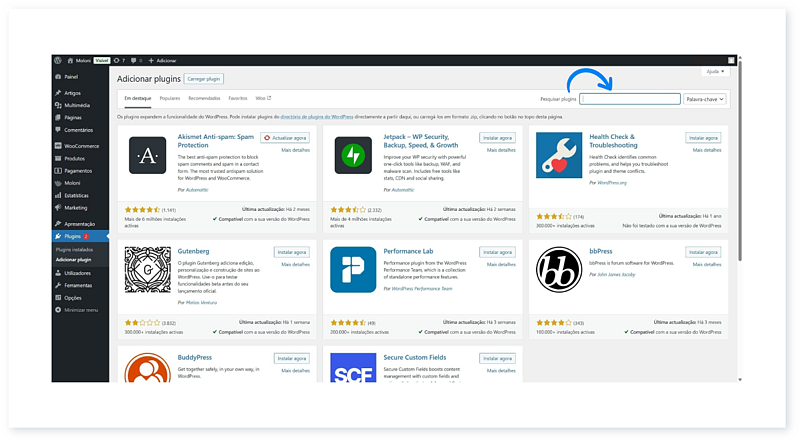Click the Health Check wrench icon
Image resolution: width=800 pixels, height=442 pixels.
(x=558, y=155)
